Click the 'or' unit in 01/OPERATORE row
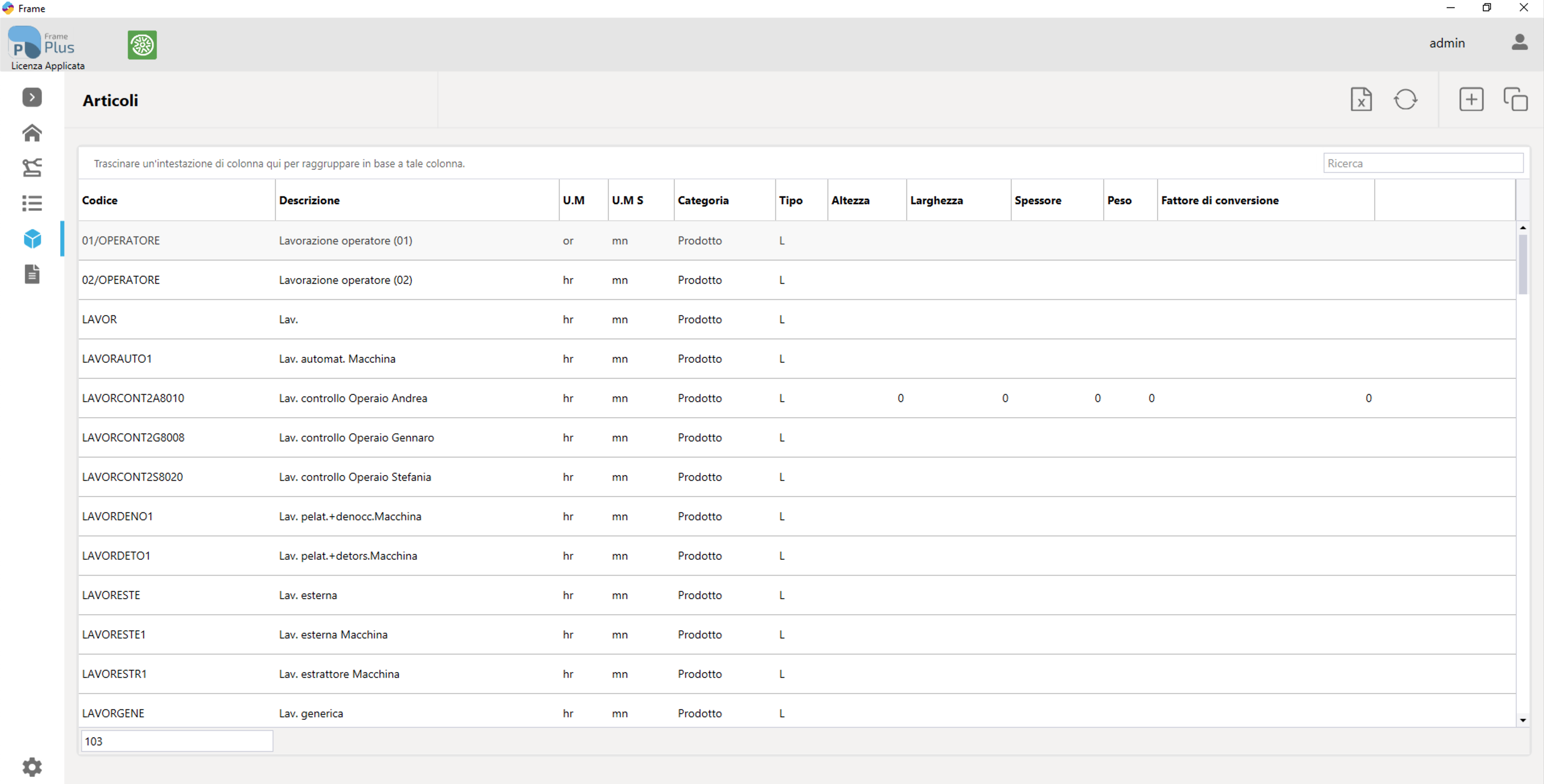The height and width of the screenshot is (784, 1544). (x=568, y=241)
